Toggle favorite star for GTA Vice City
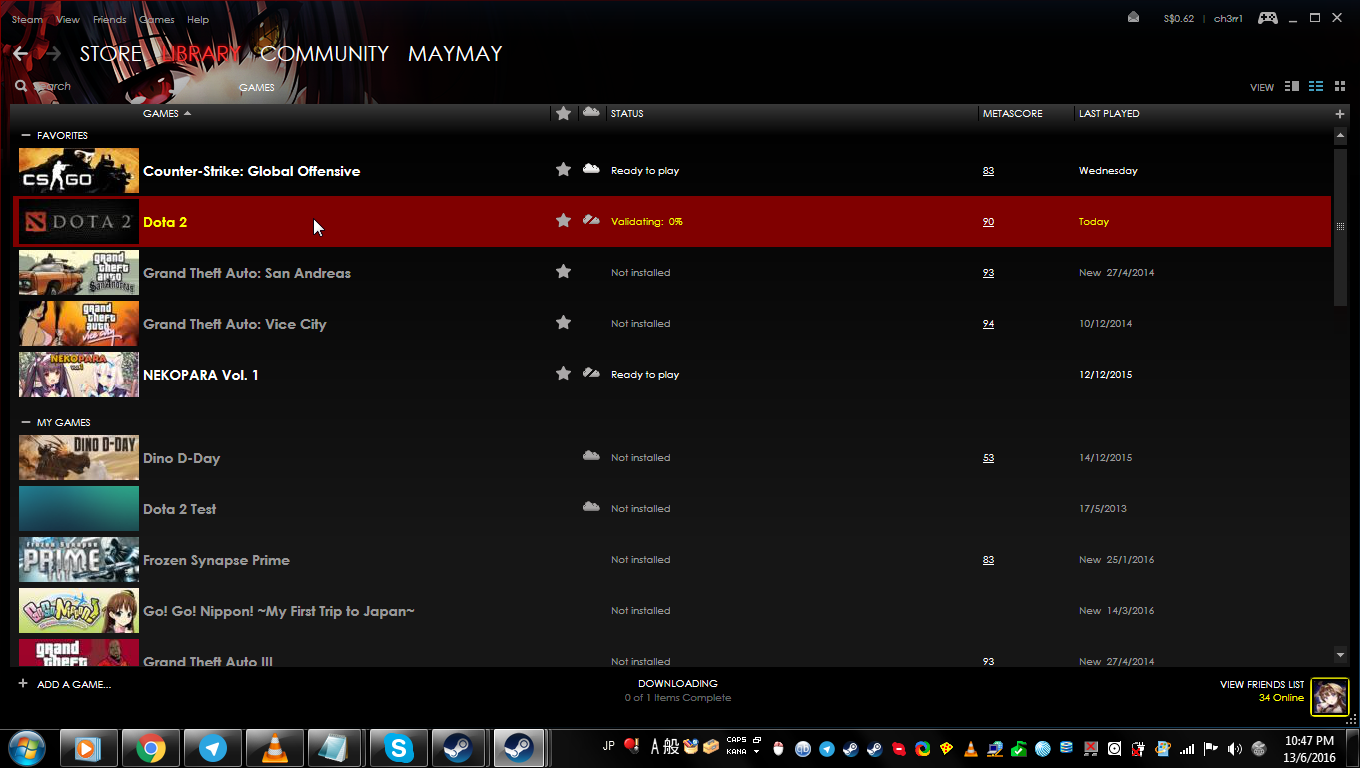 [x=563, y=323]
